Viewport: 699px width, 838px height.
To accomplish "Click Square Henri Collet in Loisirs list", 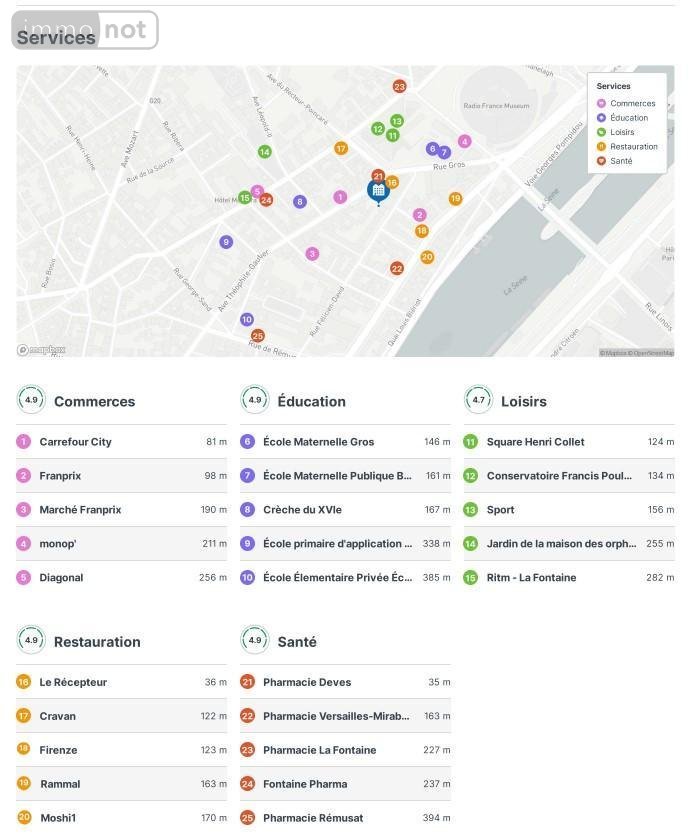I will tap(535, 442).
